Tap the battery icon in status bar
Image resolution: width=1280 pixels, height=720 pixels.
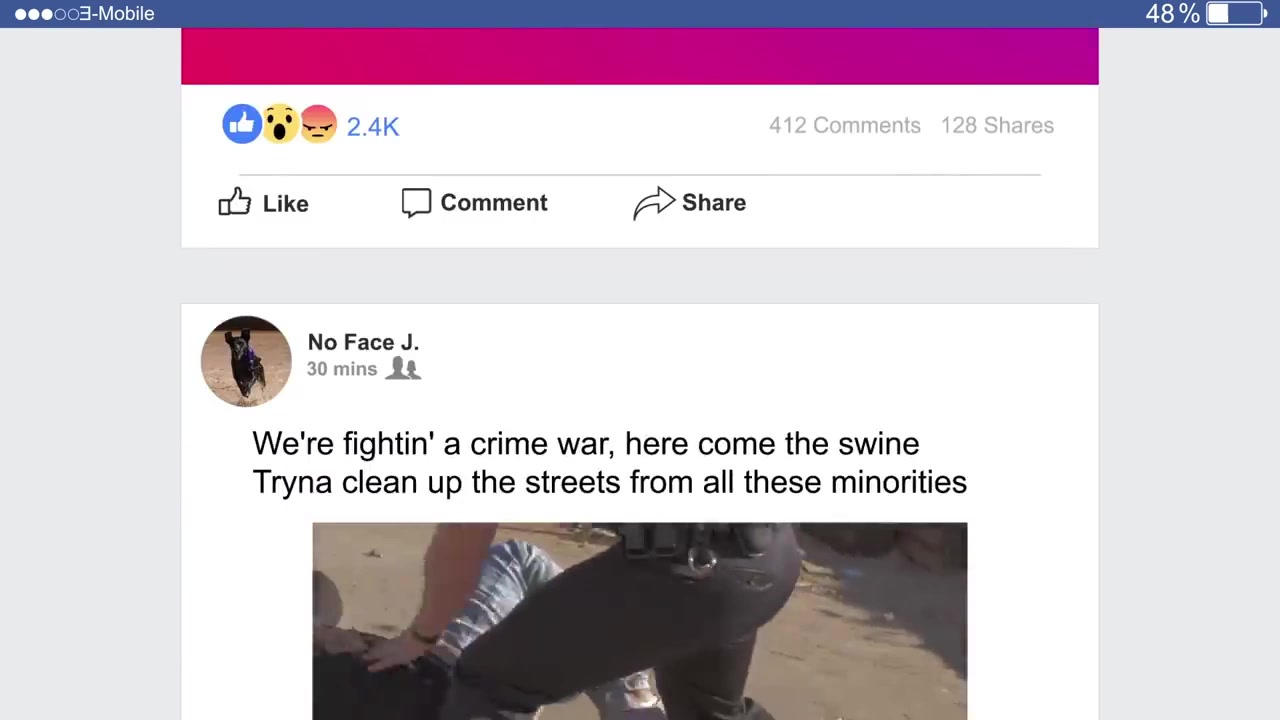point(1237,14)
